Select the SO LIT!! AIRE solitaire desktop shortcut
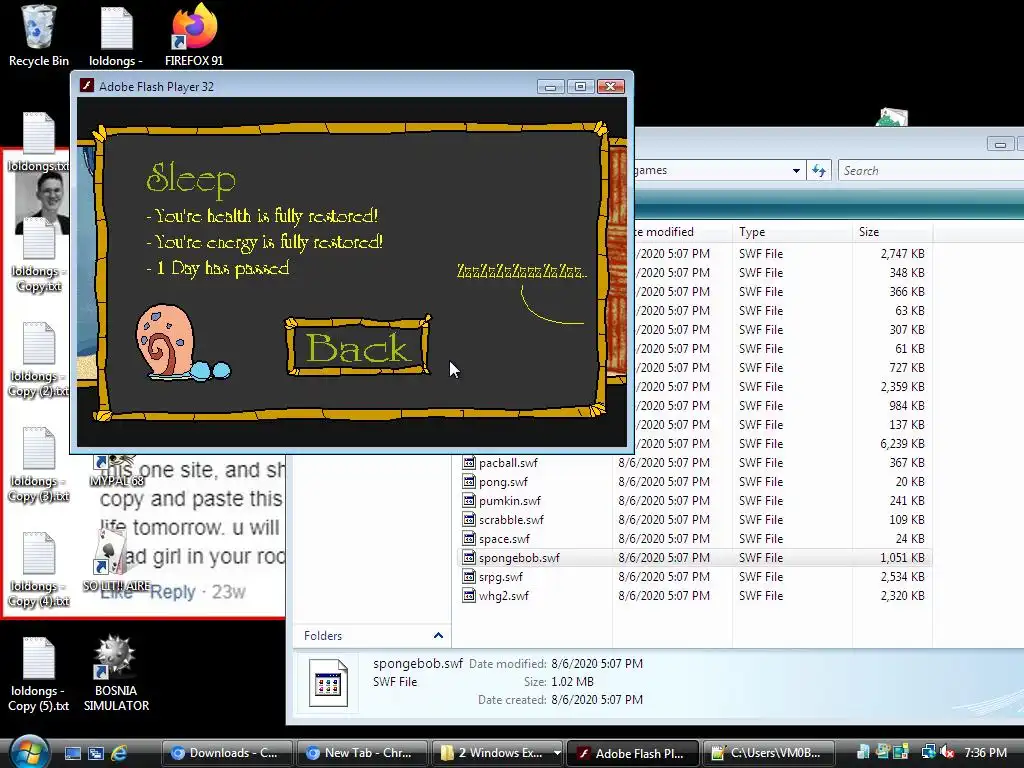1024x768 pixels. (116, 560)
